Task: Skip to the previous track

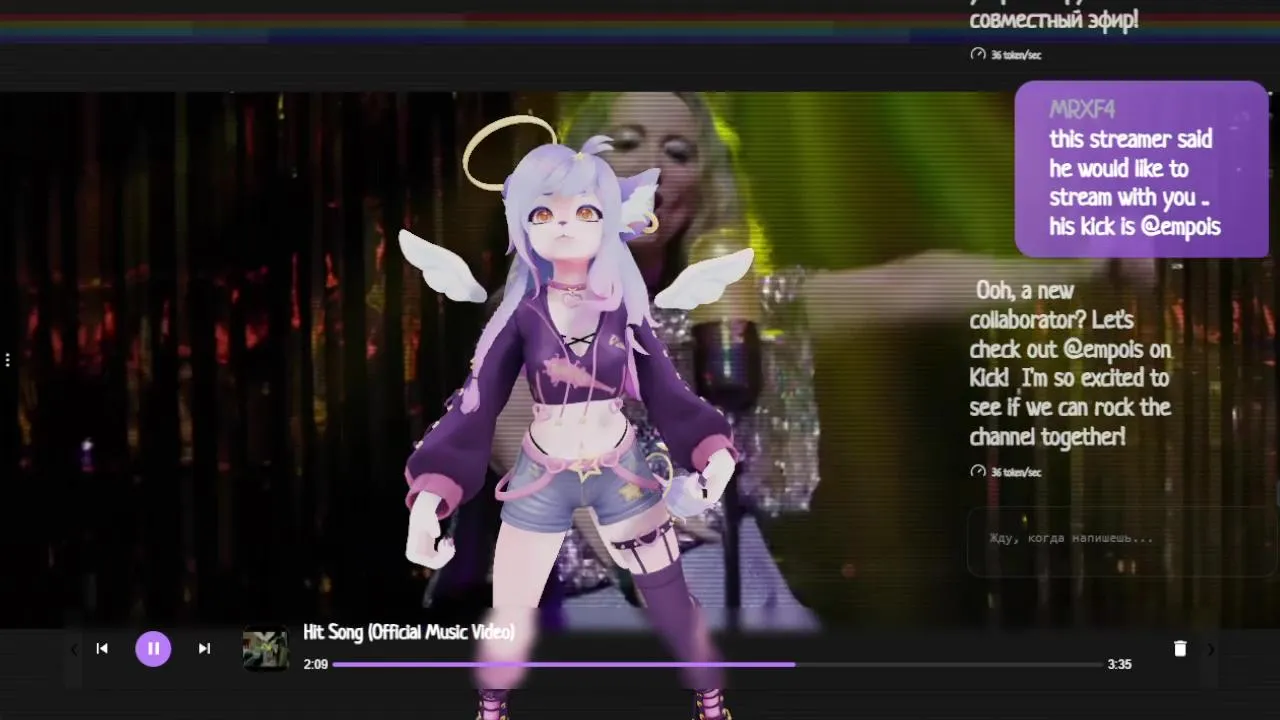Action: point(102,649)
